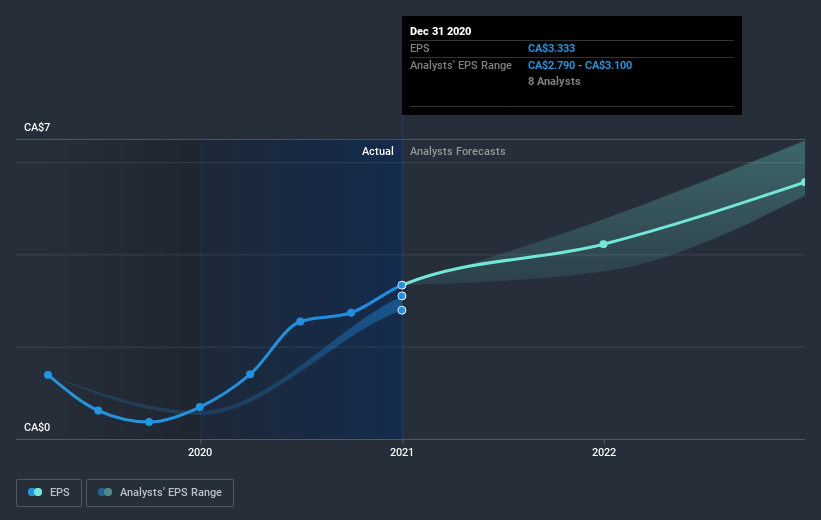
Task: Select the EPS point just before 2021
Action: click(x=351, y=313)
